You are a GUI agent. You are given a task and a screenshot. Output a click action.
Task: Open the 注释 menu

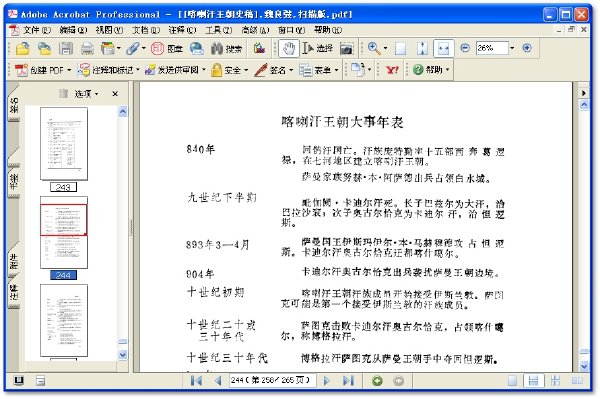click(182, 30)
